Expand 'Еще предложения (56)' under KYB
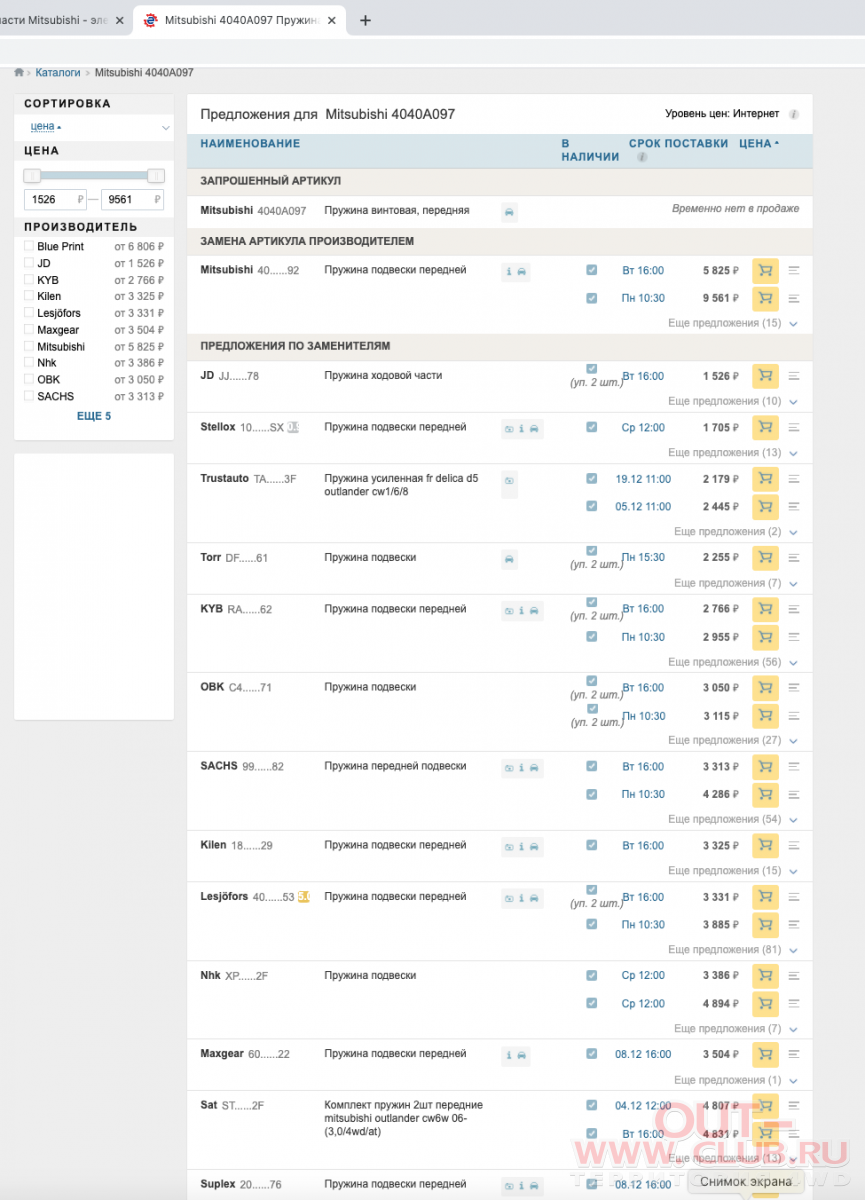The width and height of the screenshot is (865, 1200). point(732,662)
